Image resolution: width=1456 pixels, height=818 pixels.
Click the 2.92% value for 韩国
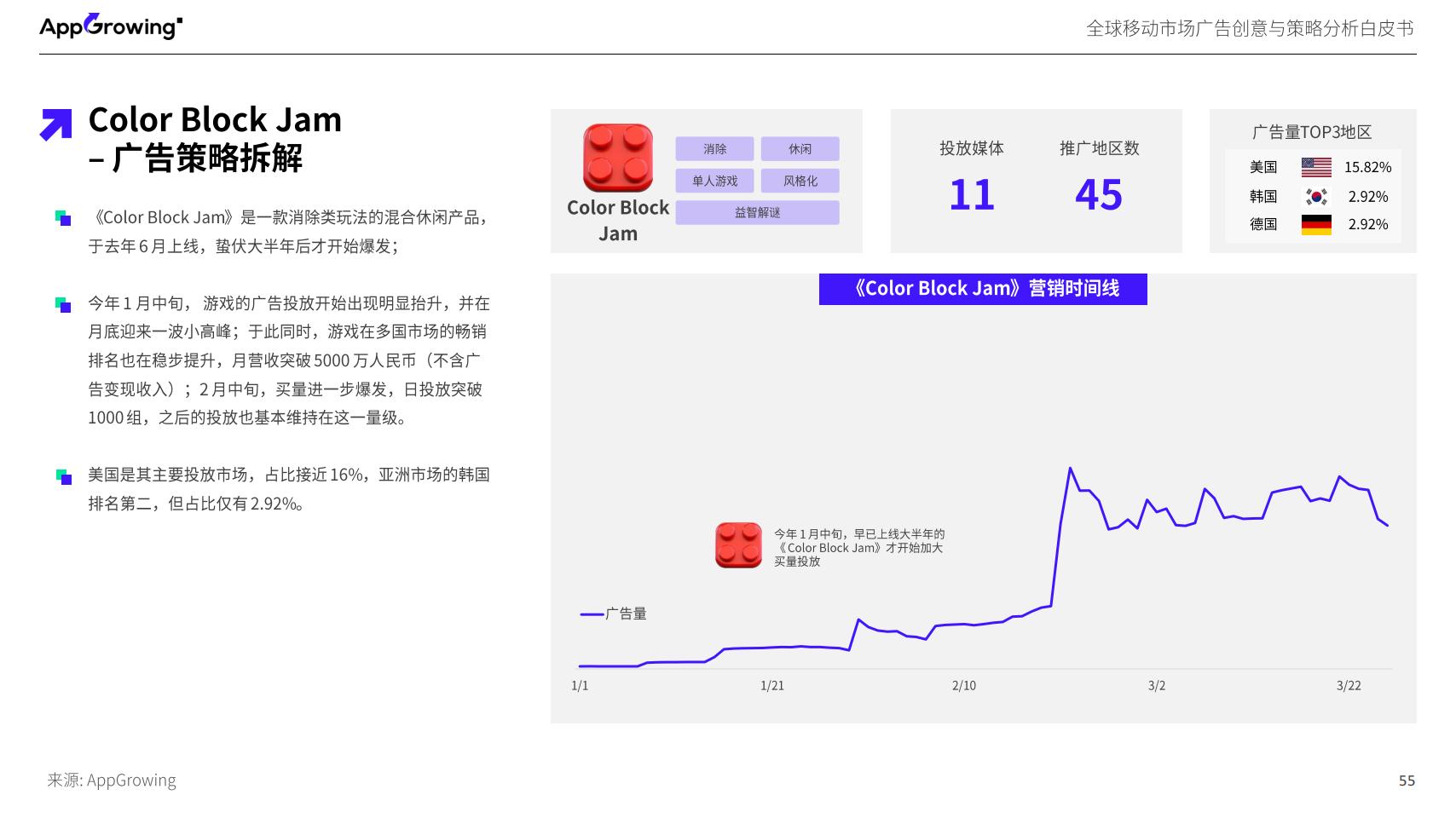tap(1367, 197)
